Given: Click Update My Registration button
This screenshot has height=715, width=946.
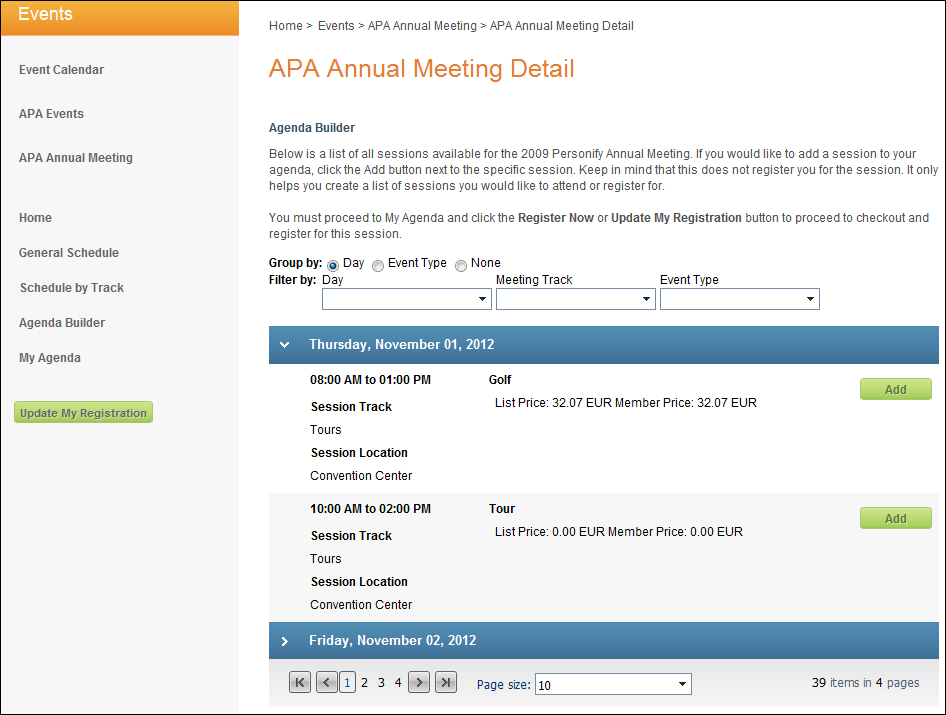Looking at the screenshot, I should click(83, 413).
